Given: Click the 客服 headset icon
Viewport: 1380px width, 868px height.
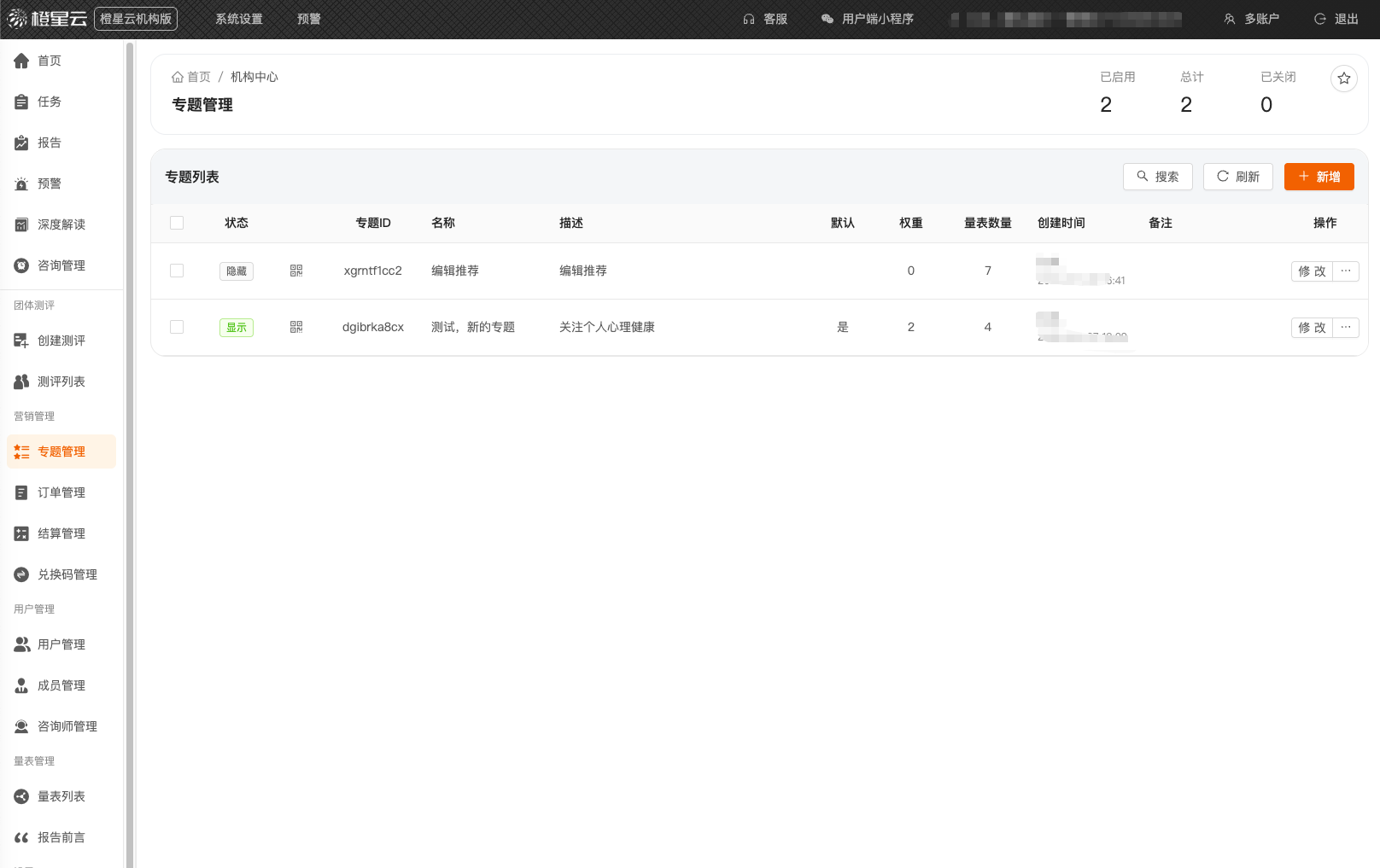Looking at the screenshot, I should click(749, 19).
